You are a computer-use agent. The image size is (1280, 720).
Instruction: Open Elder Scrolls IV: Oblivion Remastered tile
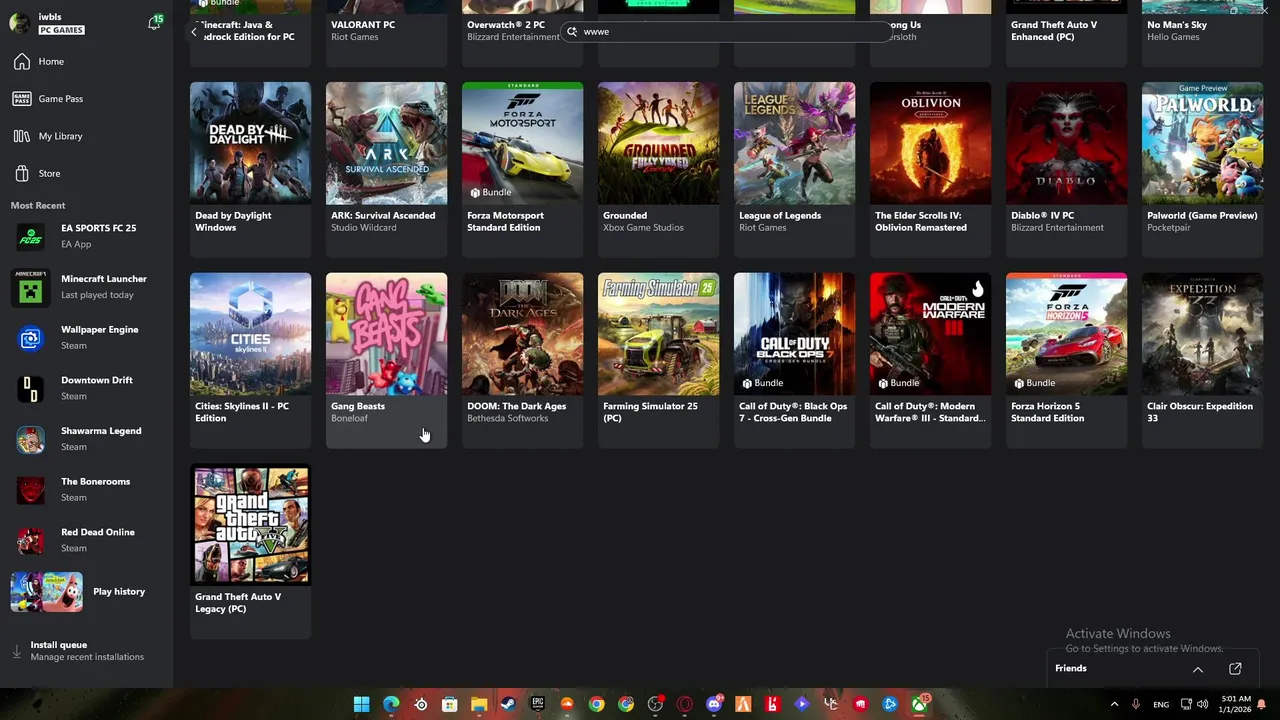(930, 169)
